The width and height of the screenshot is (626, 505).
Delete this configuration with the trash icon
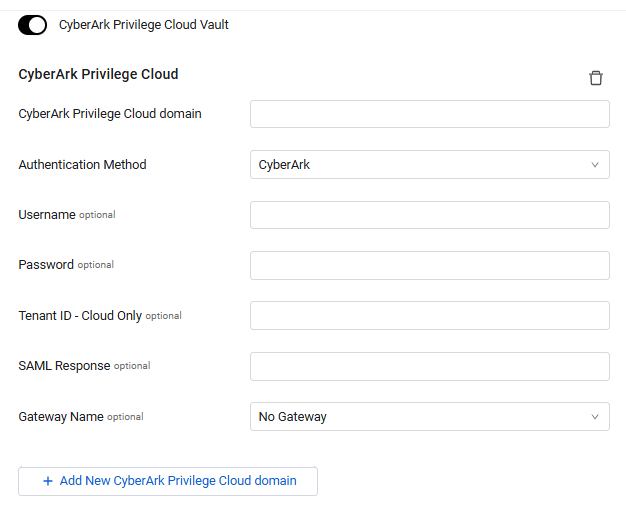point(596,78)
